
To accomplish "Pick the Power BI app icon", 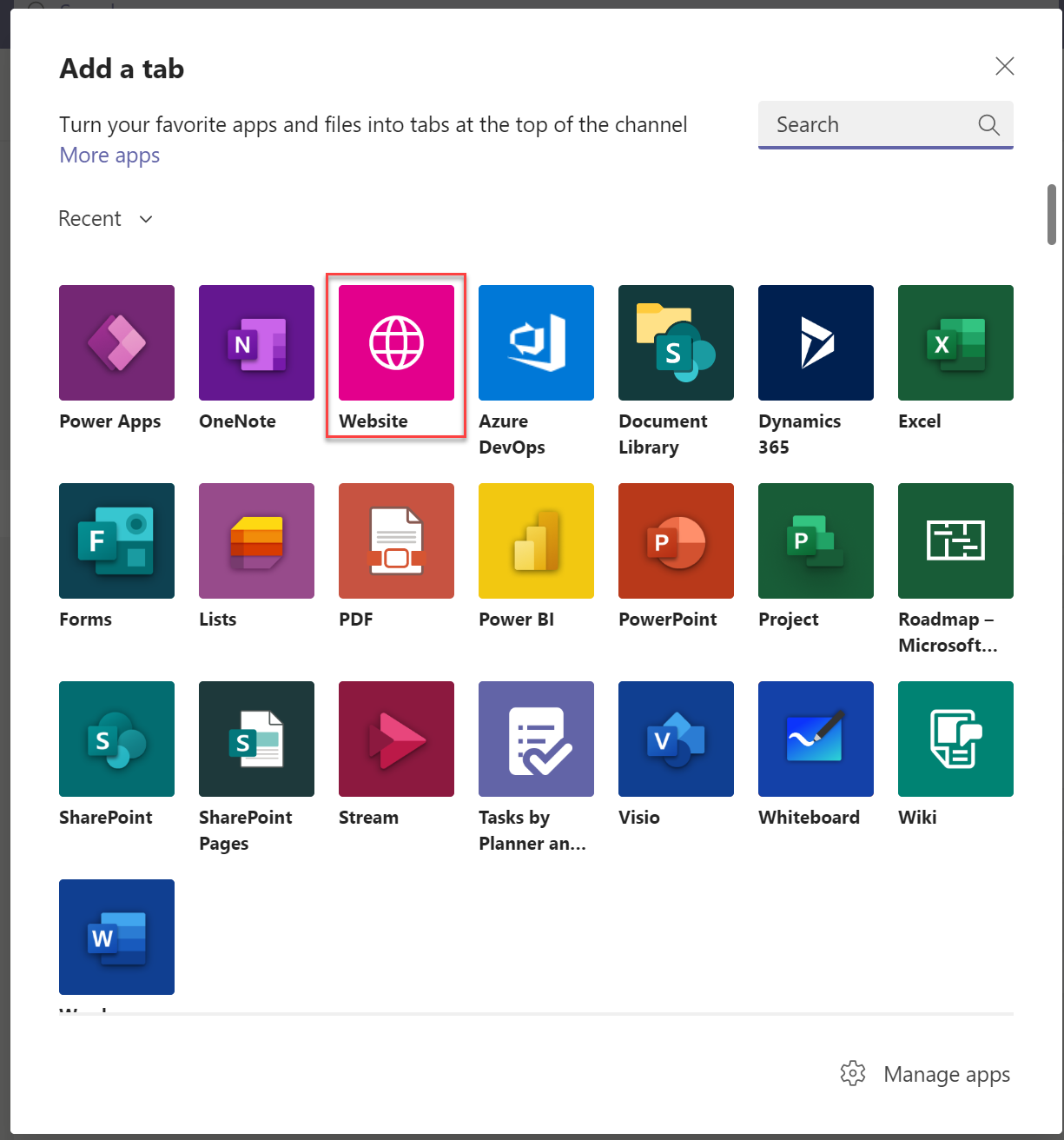I will click(x=536, y=541).
